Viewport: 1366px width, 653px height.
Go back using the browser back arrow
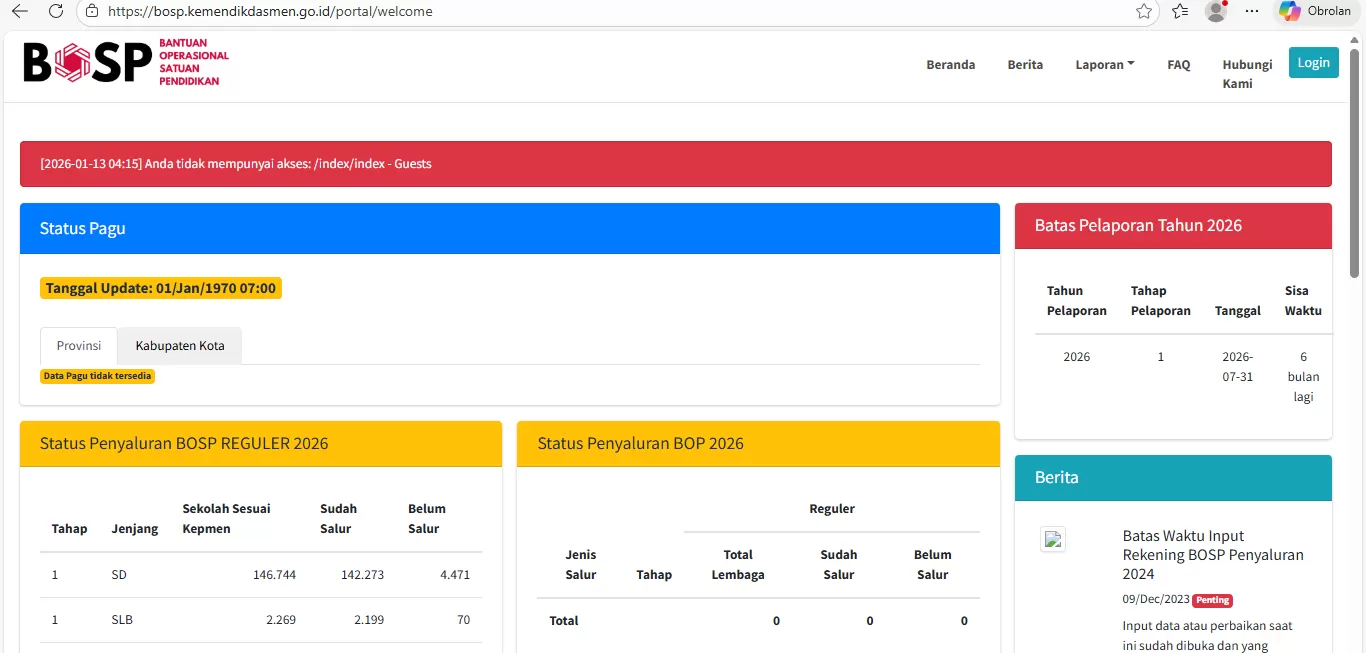coord(20,11)
